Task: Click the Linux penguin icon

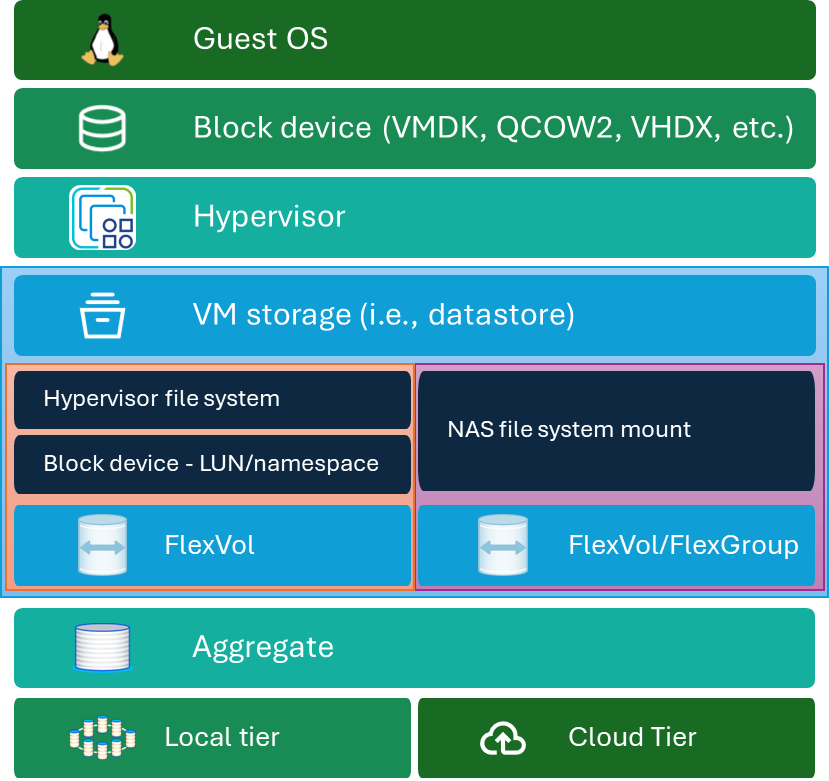Action: click(101, 40)
